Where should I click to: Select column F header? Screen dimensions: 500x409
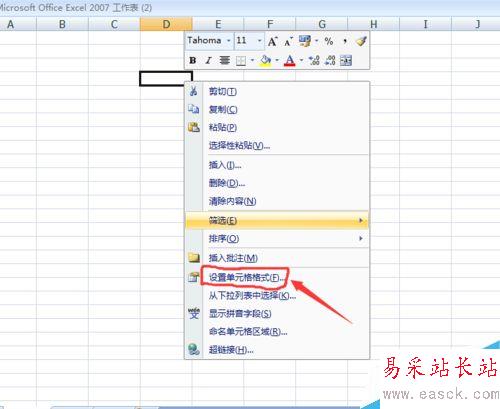(x=270, y=24)
